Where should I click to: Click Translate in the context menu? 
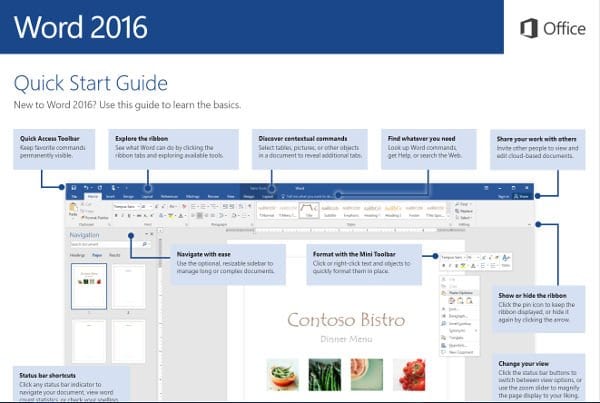[x=456, y=338]
